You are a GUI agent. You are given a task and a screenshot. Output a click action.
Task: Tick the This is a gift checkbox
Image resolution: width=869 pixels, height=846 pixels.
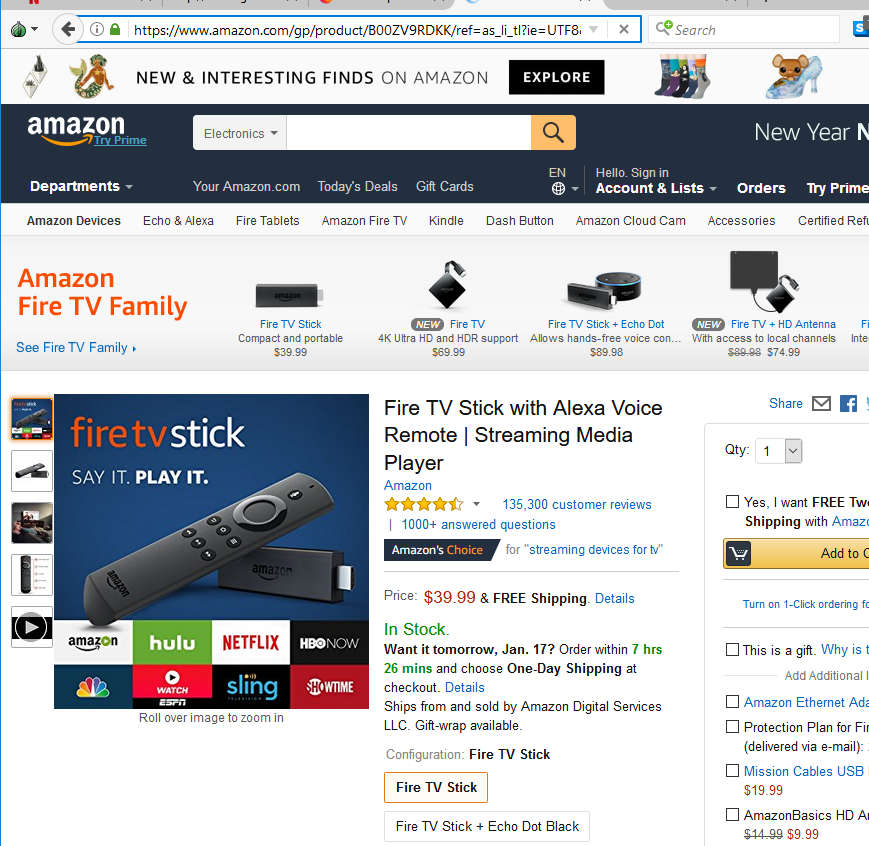(732, 649)
